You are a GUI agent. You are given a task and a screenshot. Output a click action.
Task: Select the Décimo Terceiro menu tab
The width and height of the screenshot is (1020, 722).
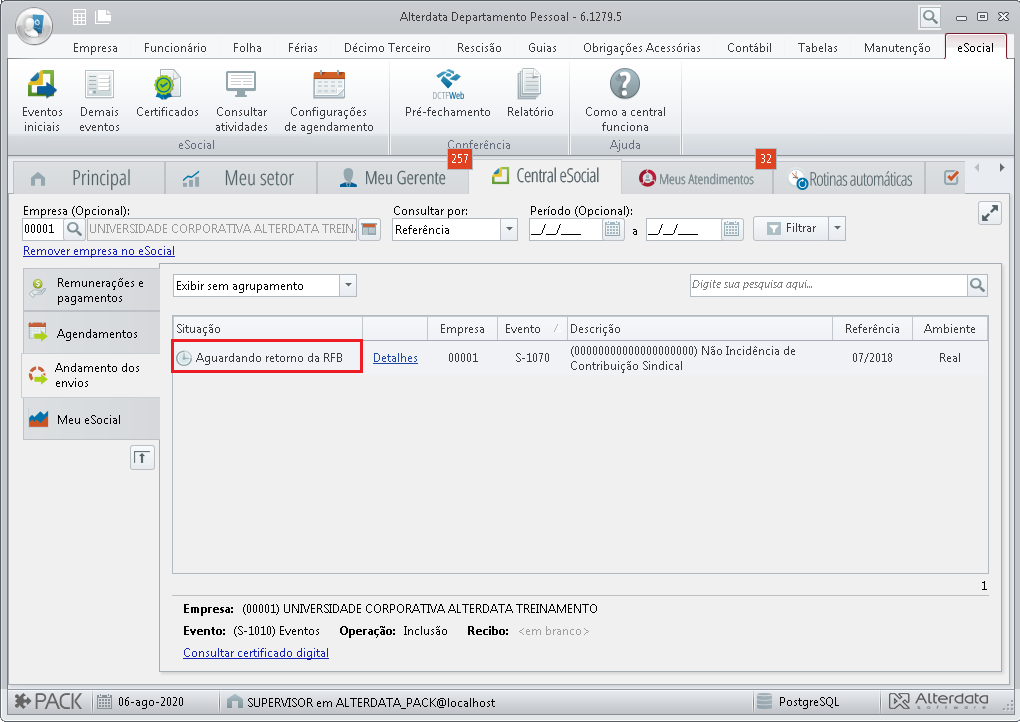coord(387,47)
